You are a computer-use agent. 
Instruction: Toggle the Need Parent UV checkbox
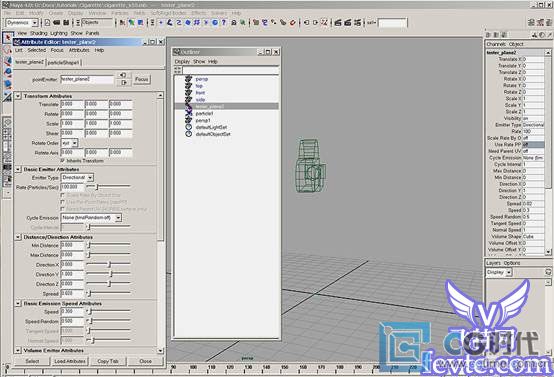(x=63, y=209)
